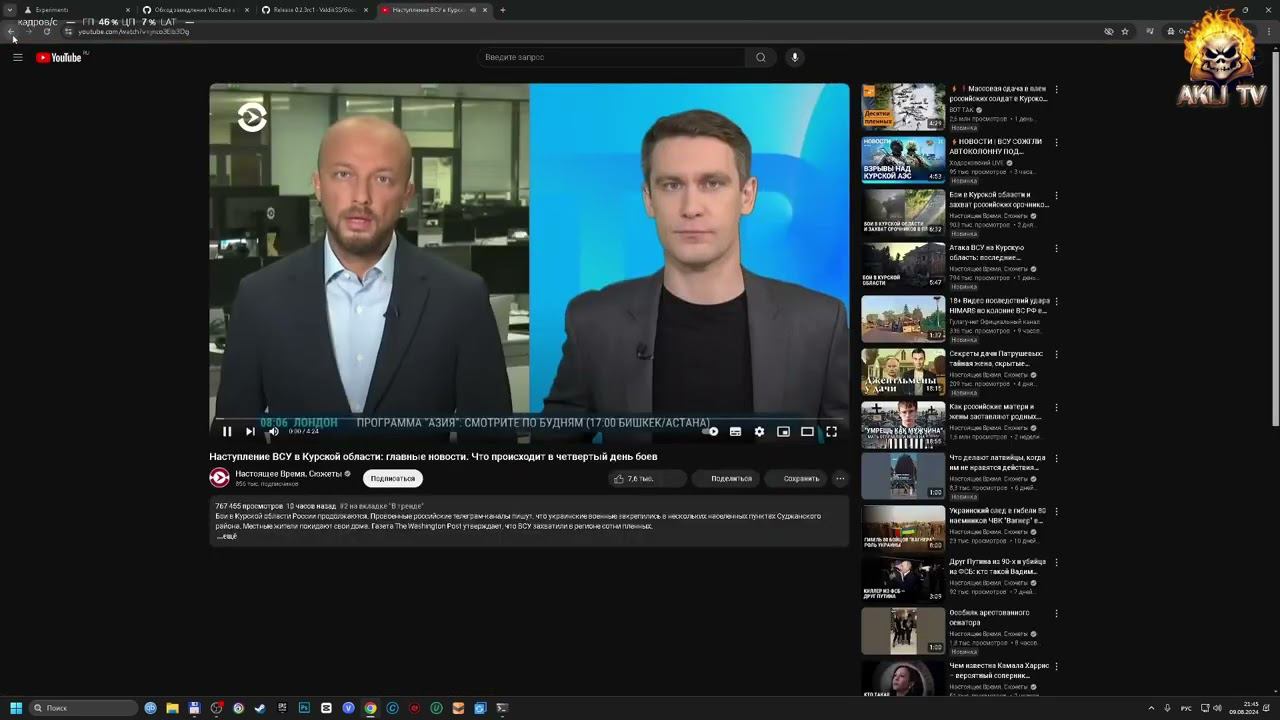Enter fullscreen mode in the player
Image resolution: width=1280 pixels, height=720 pixels.
831,432
